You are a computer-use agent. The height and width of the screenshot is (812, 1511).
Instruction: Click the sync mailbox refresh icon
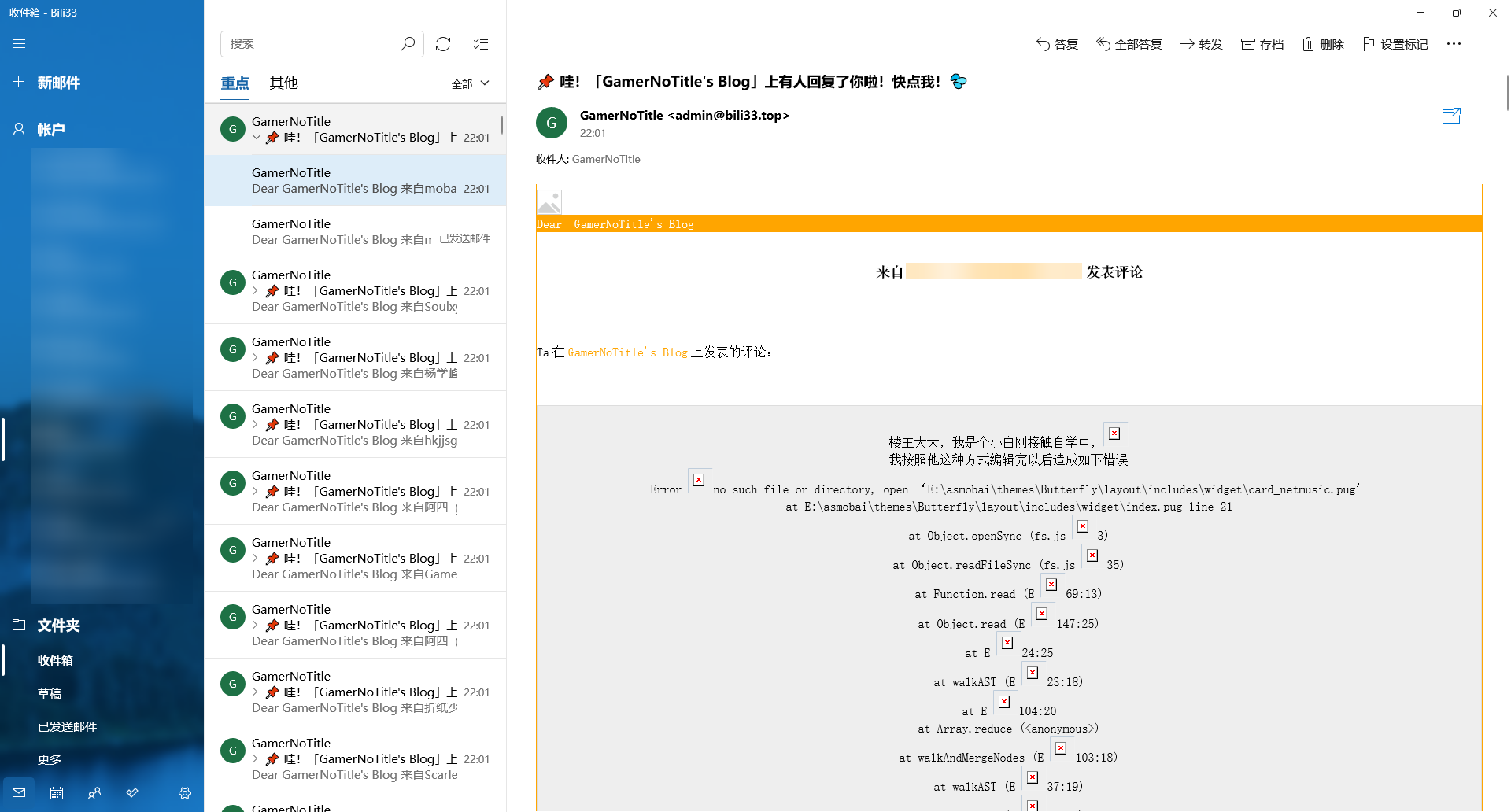click(443, 44)
